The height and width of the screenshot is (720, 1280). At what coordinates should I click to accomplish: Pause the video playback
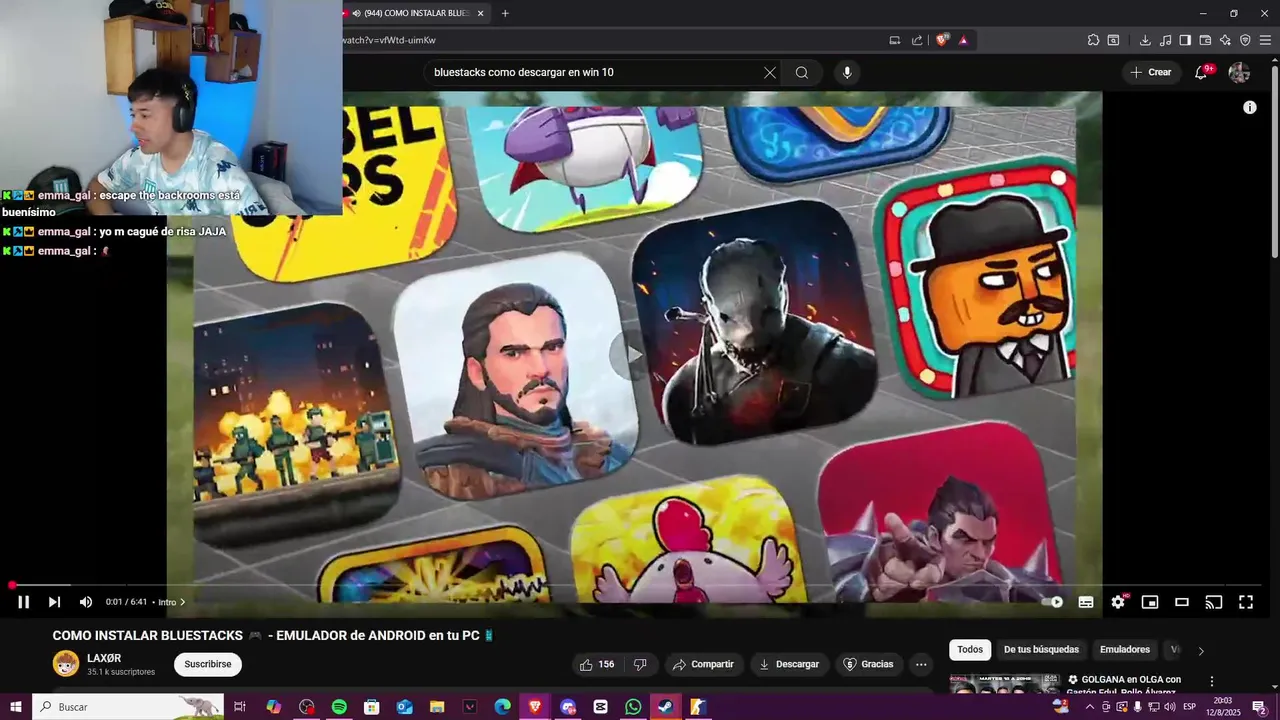tap(24, 602)
